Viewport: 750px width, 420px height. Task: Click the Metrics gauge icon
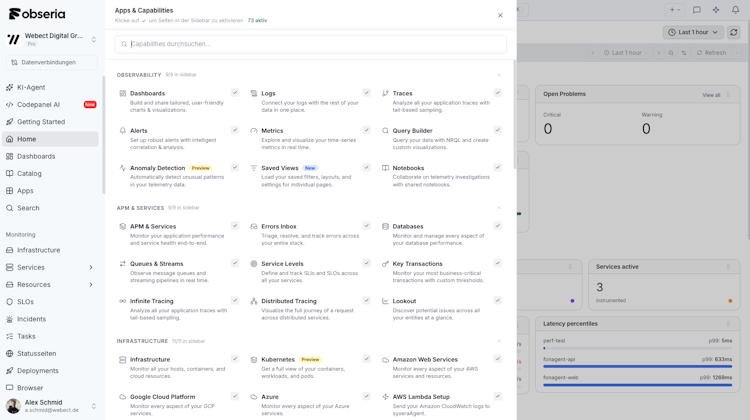click(x=254, y=131)
